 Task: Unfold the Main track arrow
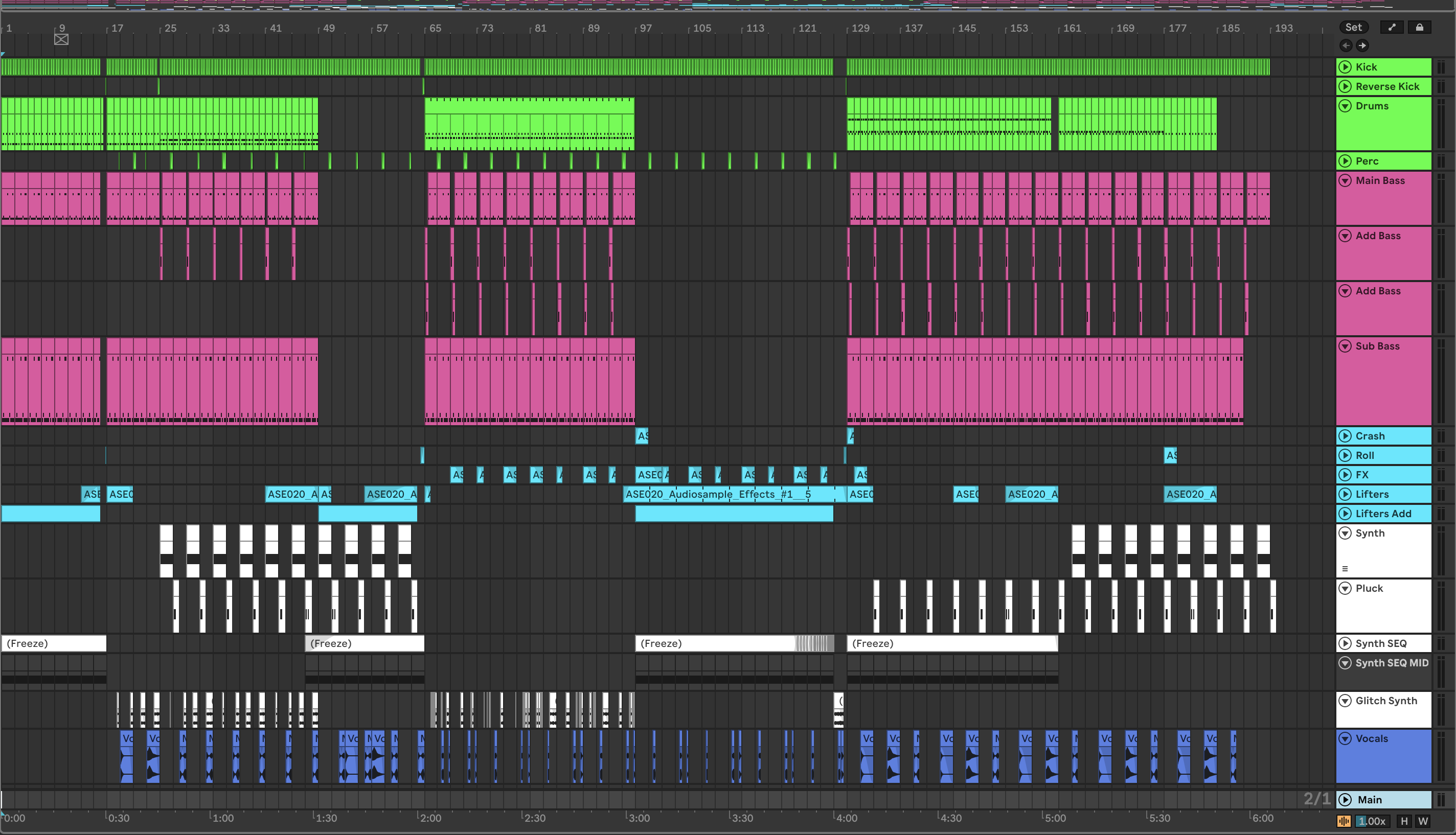[x=1345, y=799]
